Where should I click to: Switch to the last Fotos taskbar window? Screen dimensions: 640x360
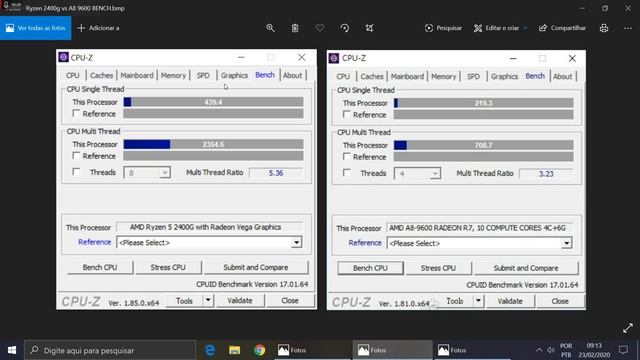(x=471, y=350)
